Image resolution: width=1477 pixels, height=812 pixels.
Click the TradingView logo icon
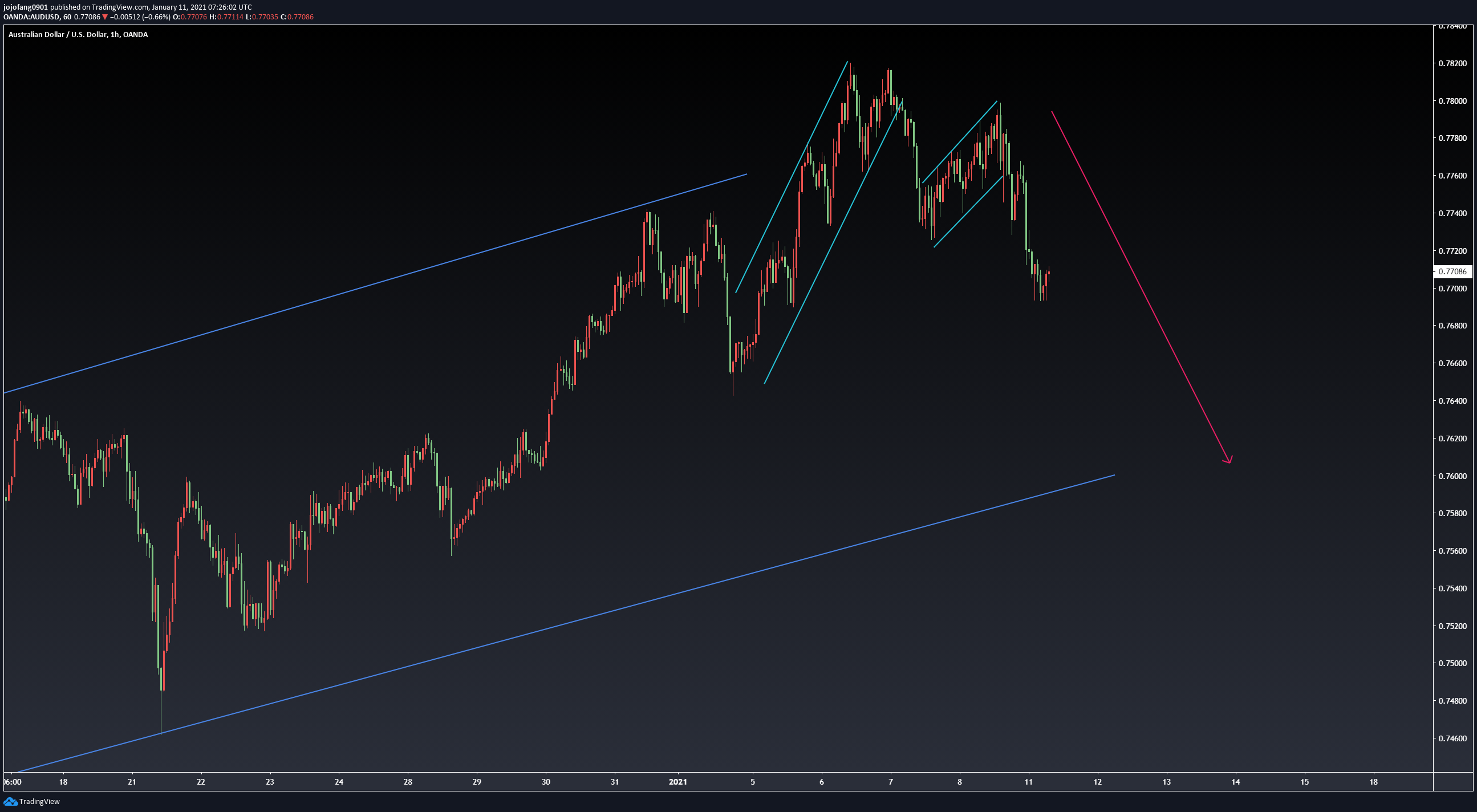pos(10,802)
